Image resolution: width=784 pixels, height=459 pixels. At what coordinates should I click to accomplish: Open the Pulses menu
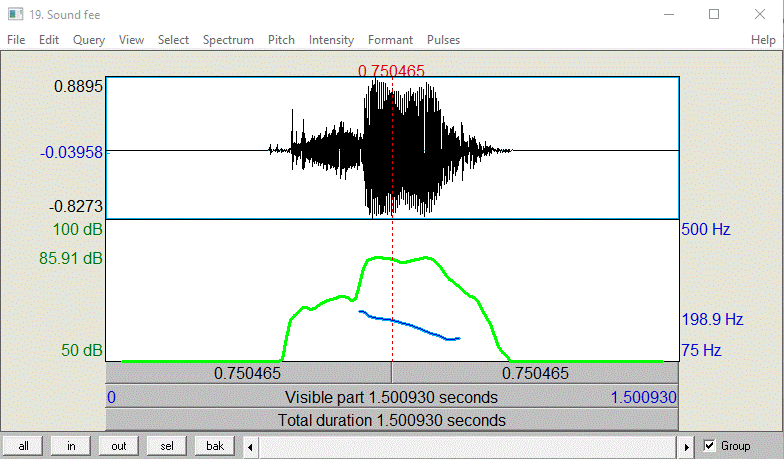444,40
